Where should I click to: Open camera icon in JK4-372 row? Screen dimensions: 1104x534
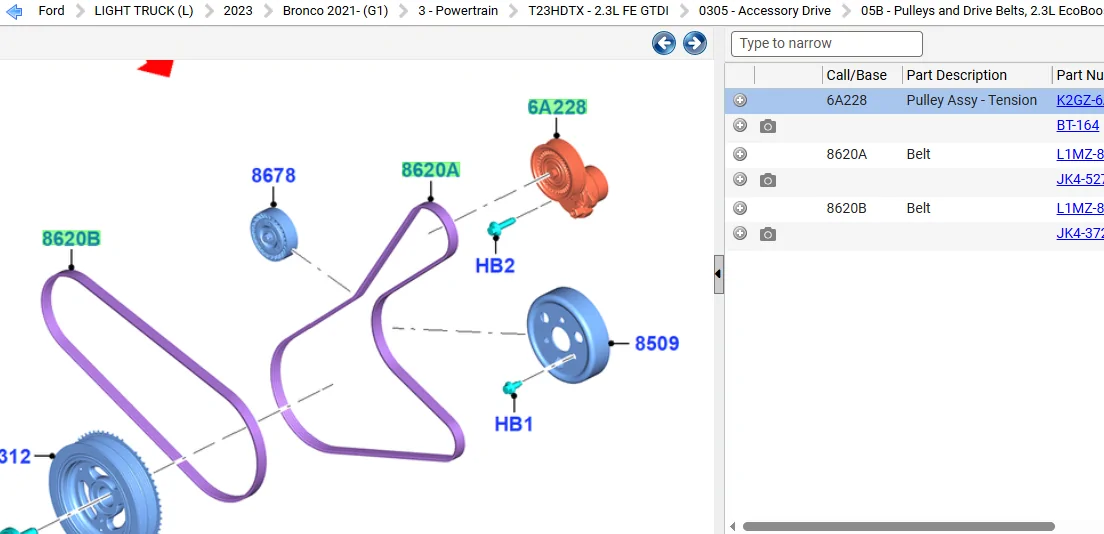767,234
